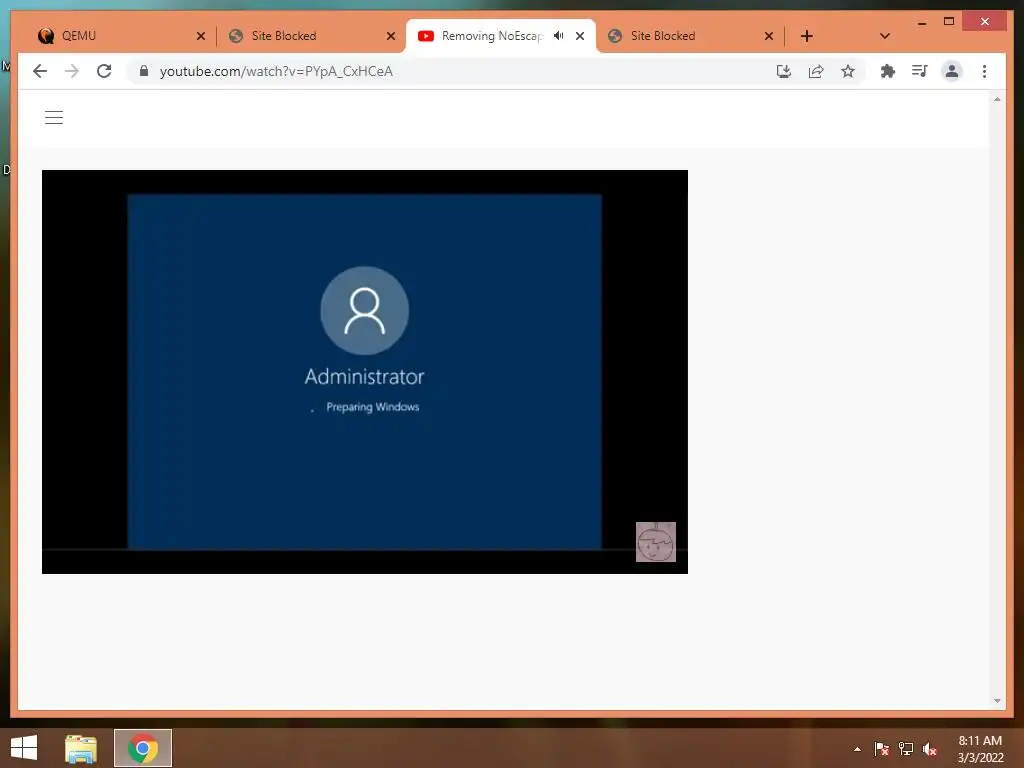1024x768 pixels.
Task: Minimize the Chrome window
Action: 921,22
